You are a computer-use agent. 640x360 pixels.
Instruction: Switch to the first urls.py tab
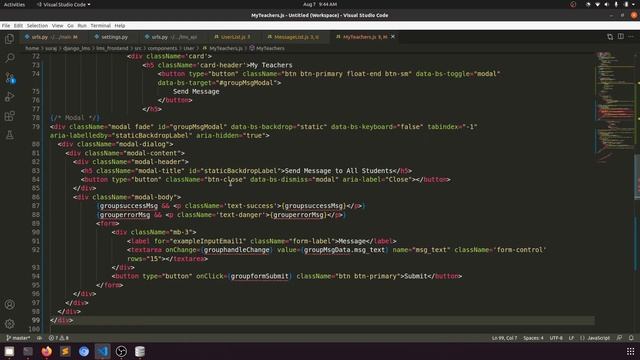pyautogui.click(x=54, y=37)
